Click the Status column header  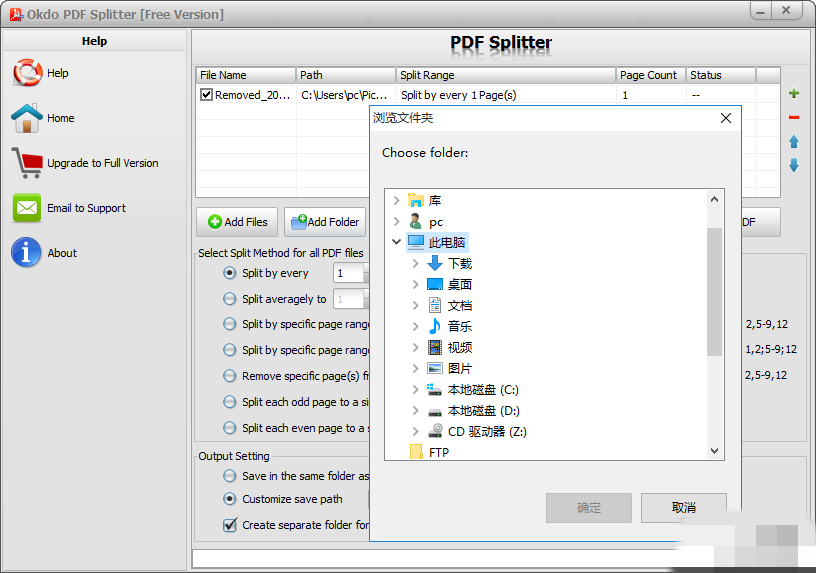[721, 75]
